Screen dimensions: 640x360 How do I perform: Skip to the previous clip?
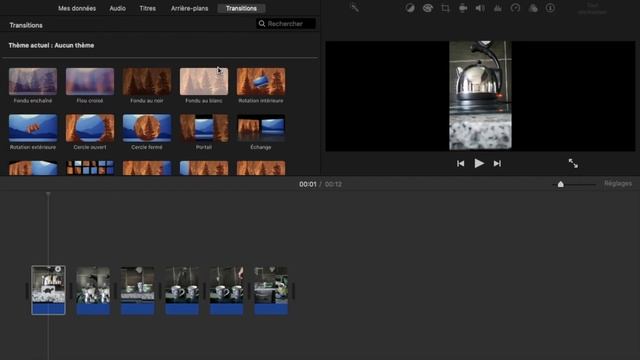pos(460,163)
